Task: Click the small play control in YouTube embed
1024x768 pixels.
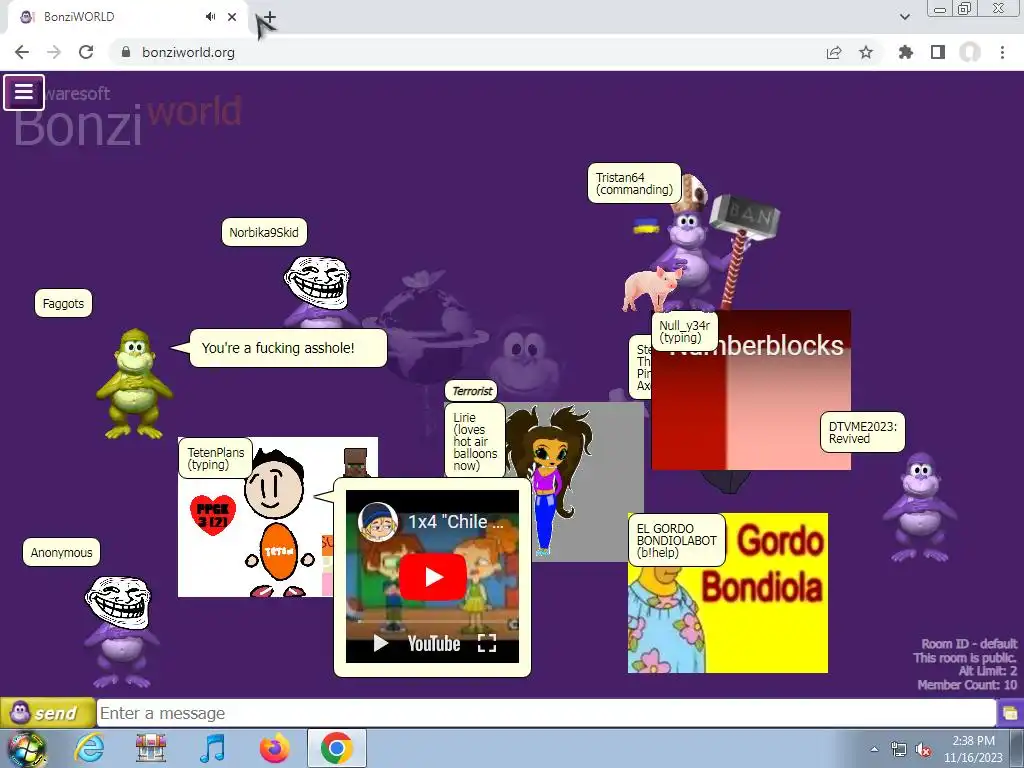Action: coord(380,643)
